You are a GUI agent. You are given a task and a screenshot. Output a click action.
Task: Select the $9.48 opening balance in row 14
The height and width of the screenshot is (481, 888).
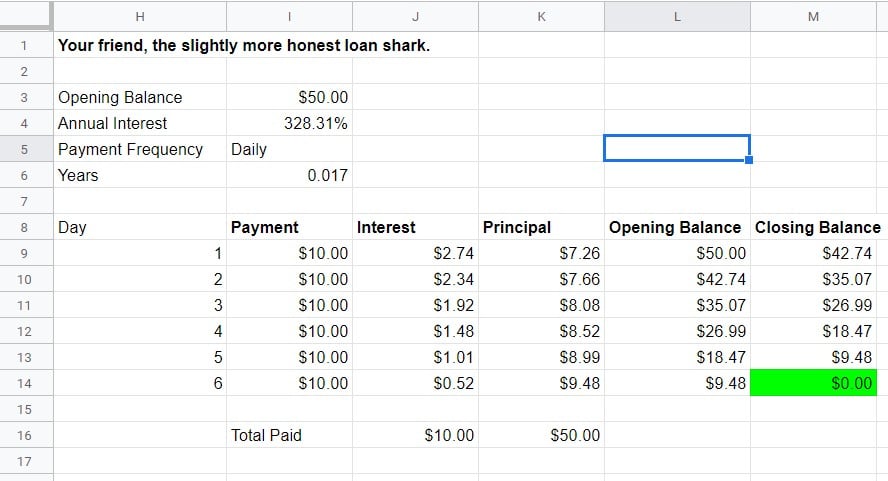coord(677,384)
